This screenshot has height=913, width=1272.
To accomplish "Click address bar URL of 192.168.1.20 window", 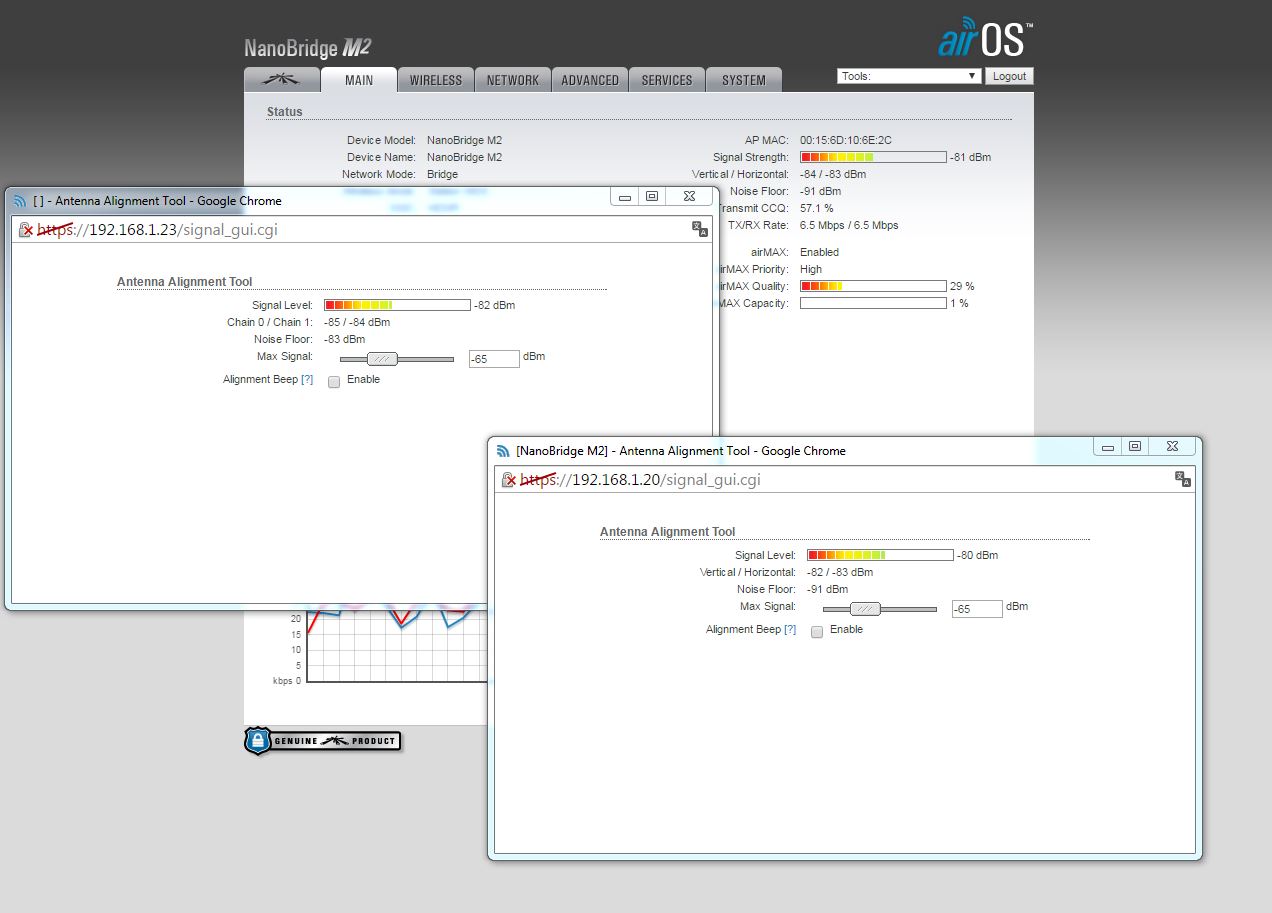I will [x=640, y=480].
